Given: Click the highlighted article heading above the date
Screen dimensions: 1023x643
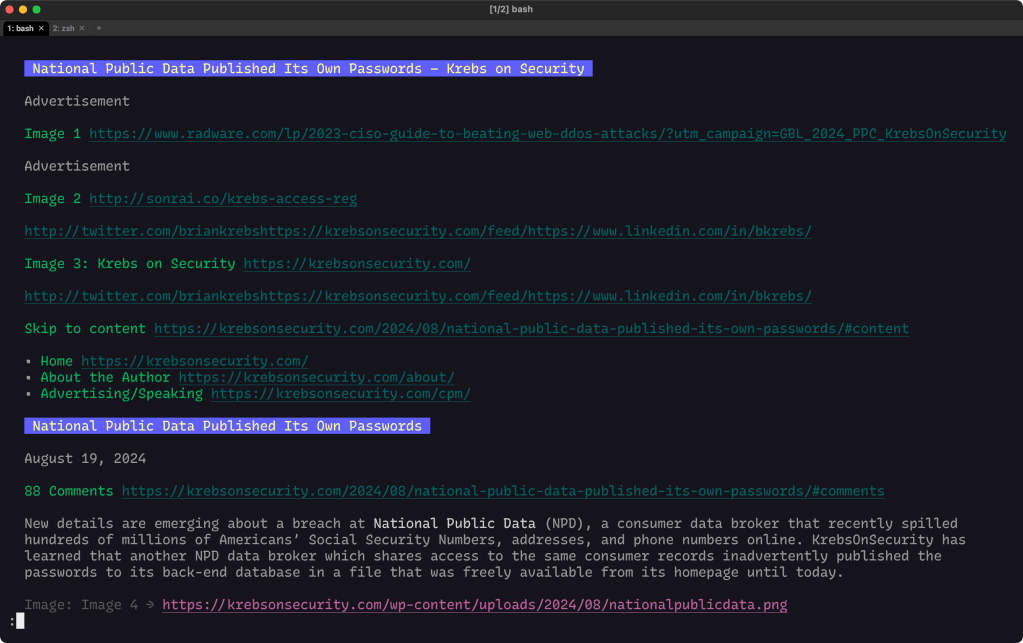Looking at the screenshot, I should tap(227, 426).
